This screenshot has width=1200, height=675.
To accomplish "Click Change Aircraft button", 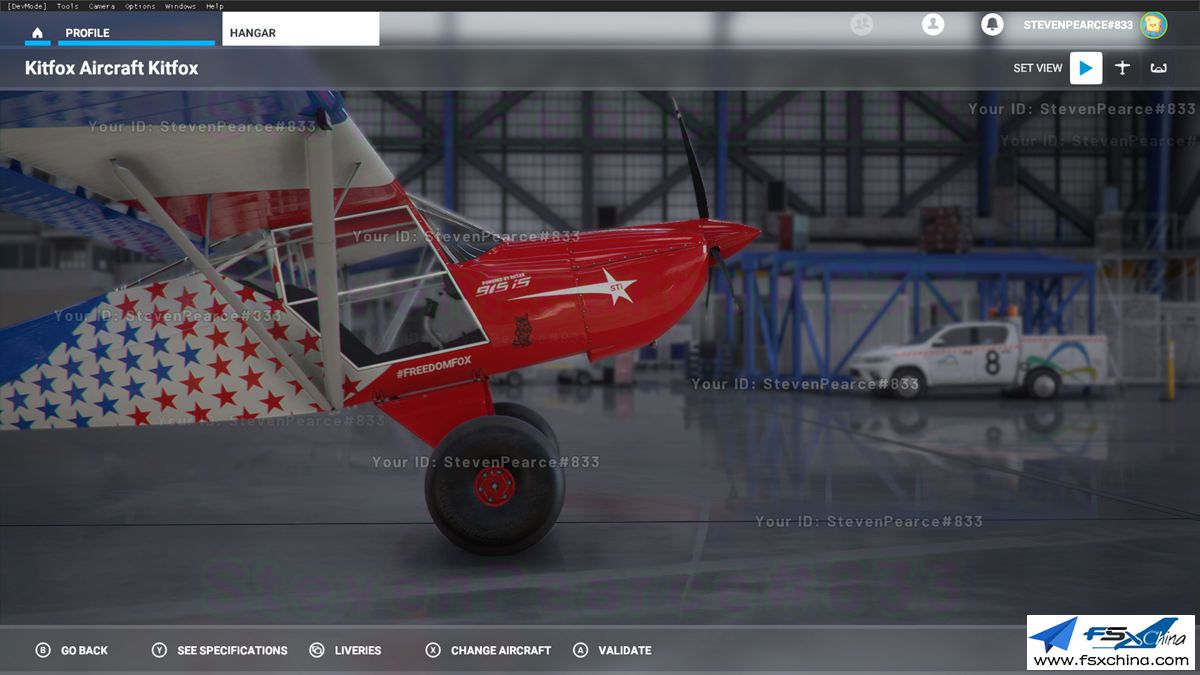I will point(489,650).
